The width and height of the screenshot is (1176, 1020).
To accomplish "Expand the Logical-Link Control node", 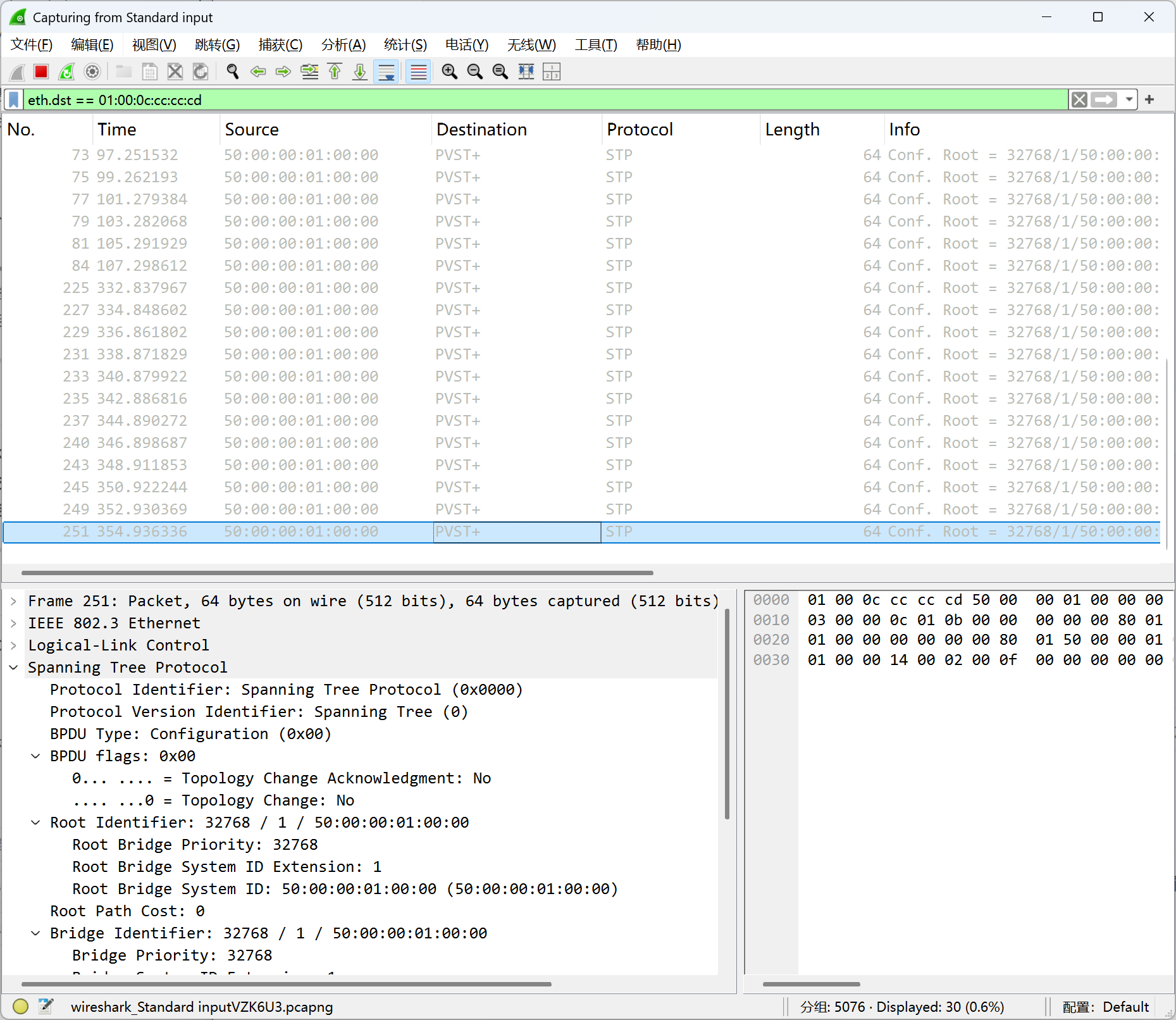I will [x=13, y=645].
